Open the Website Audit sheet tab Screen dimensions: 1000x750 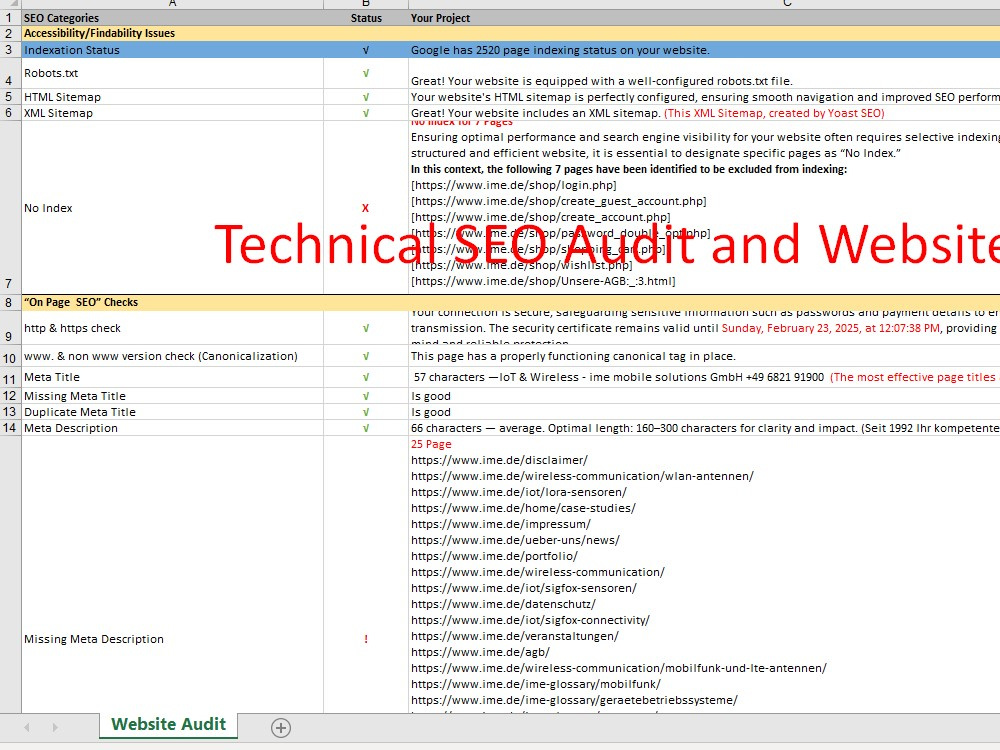coord(168,725)
